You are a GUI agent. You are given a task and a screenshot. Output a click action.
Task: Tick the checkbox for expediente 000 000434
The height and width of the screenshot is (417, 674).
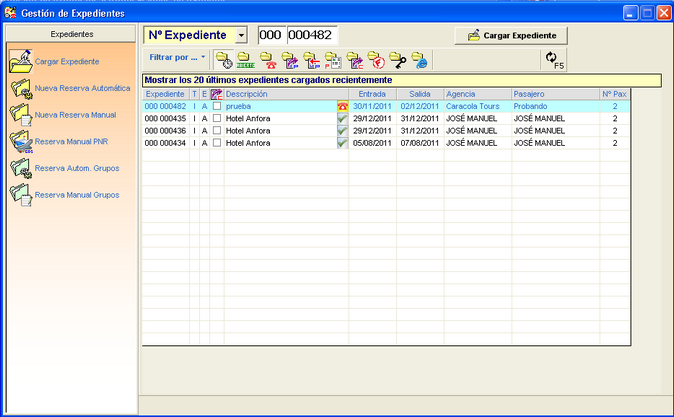point(217,142)
